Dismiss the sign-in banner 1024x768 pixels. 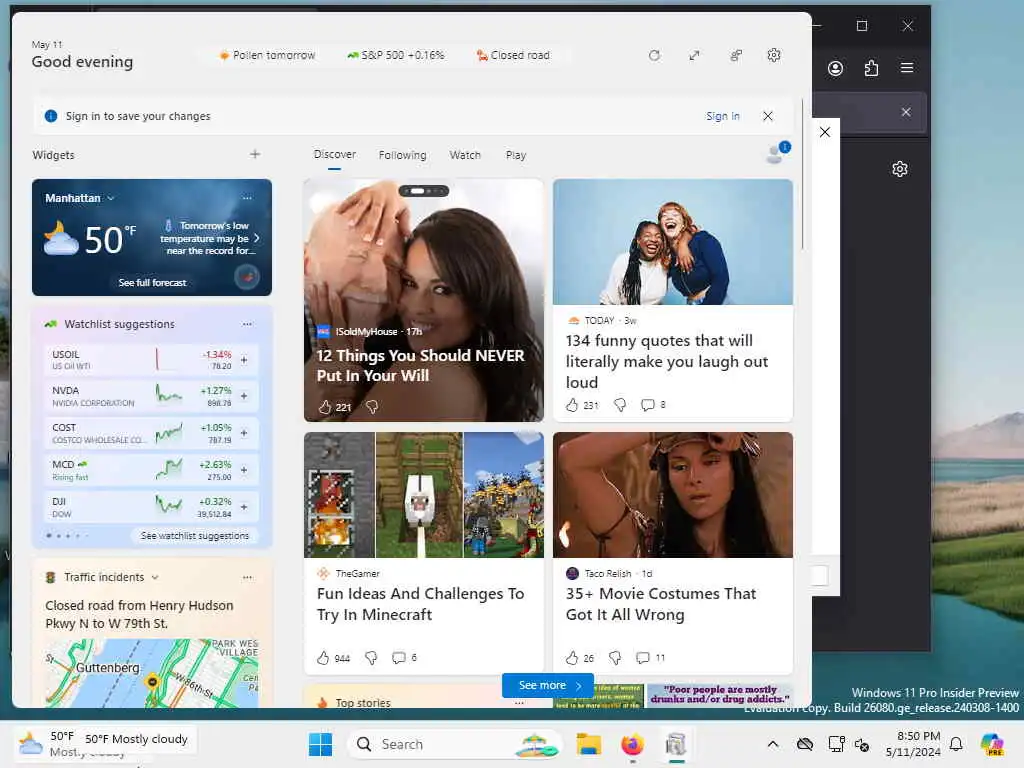768,116
